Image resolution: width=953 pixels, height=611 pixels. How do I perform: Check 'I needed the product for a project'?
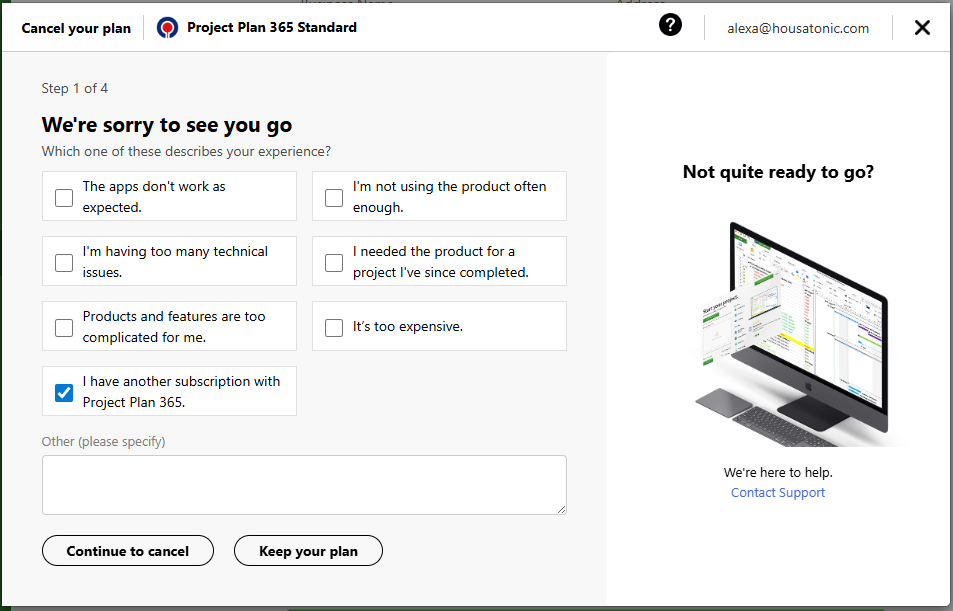(334, 263)
